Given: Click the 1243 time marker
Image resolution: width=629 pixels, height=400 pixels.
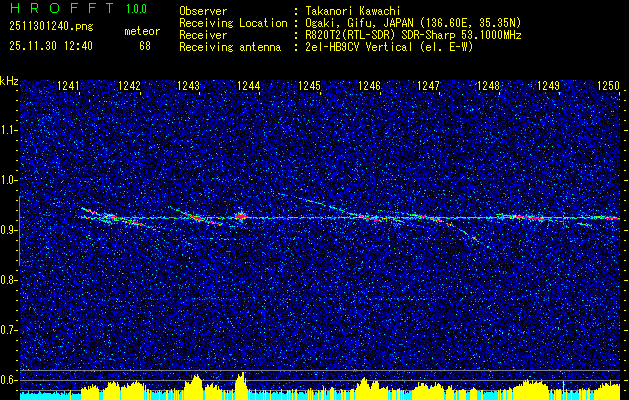Looking at the screenshot, I should click(189, 85).
